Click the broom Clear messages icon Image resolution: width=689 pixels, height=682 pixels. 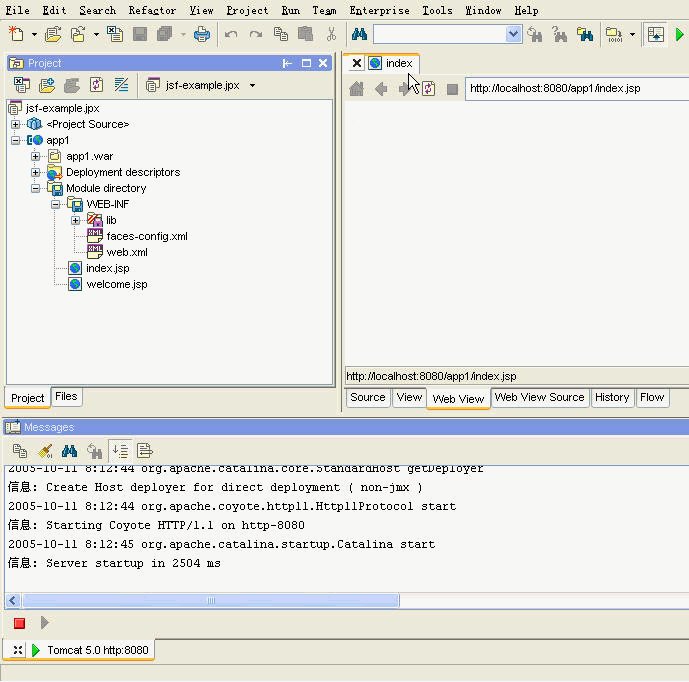(45, 451)
